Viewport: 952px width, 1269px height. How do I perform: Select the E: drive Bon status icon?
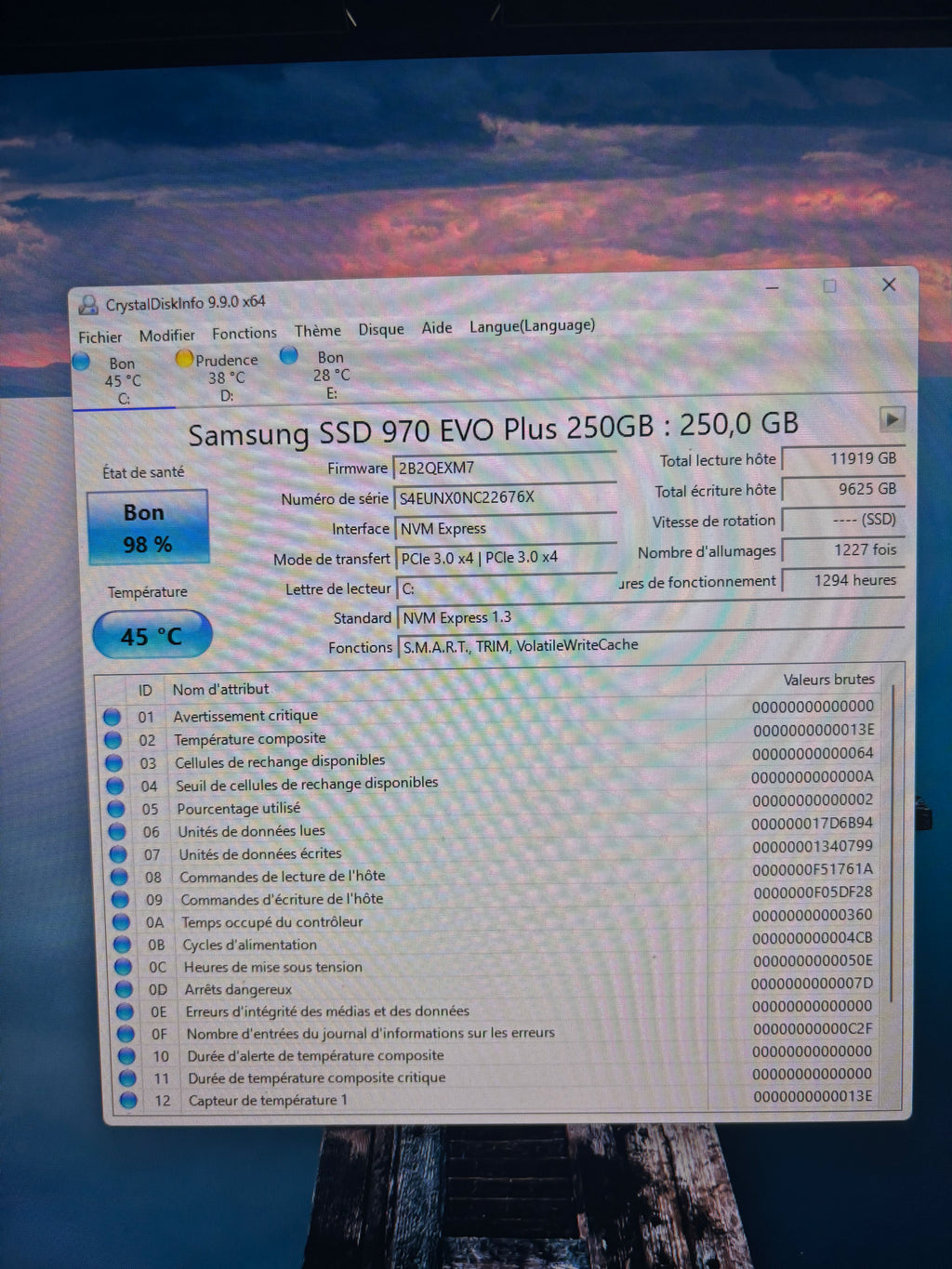click(x=288, y=355)
